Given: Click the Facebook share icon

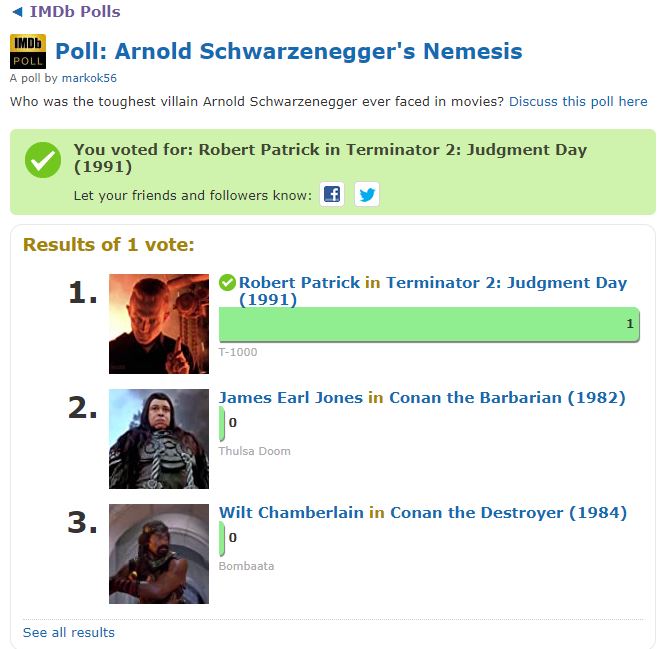Looking at the screenshot, I should pyautogui.click(x=332, y=195).
